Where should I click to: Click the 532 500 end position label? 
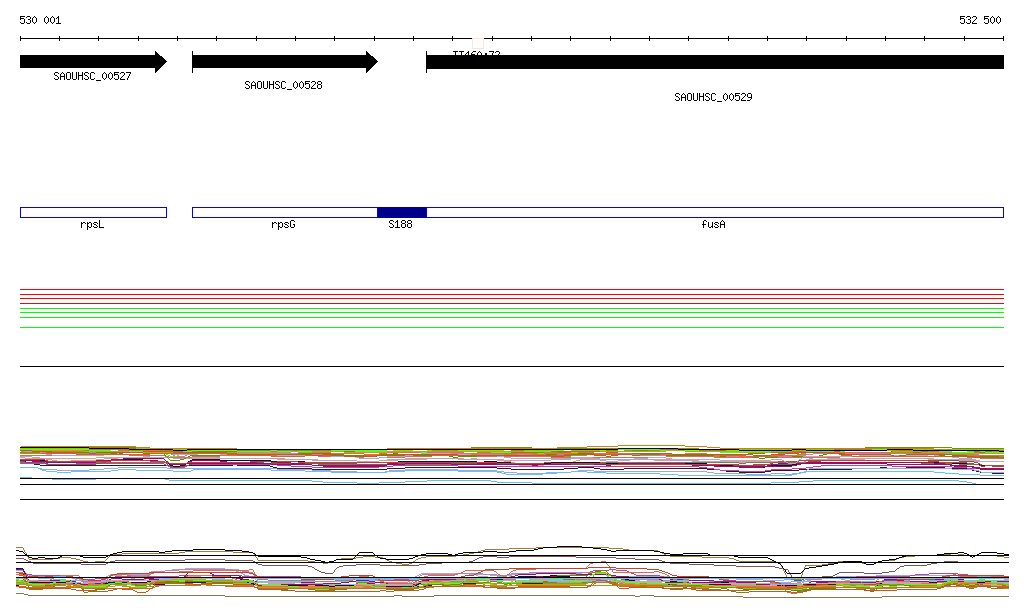(x=980, y=20)
